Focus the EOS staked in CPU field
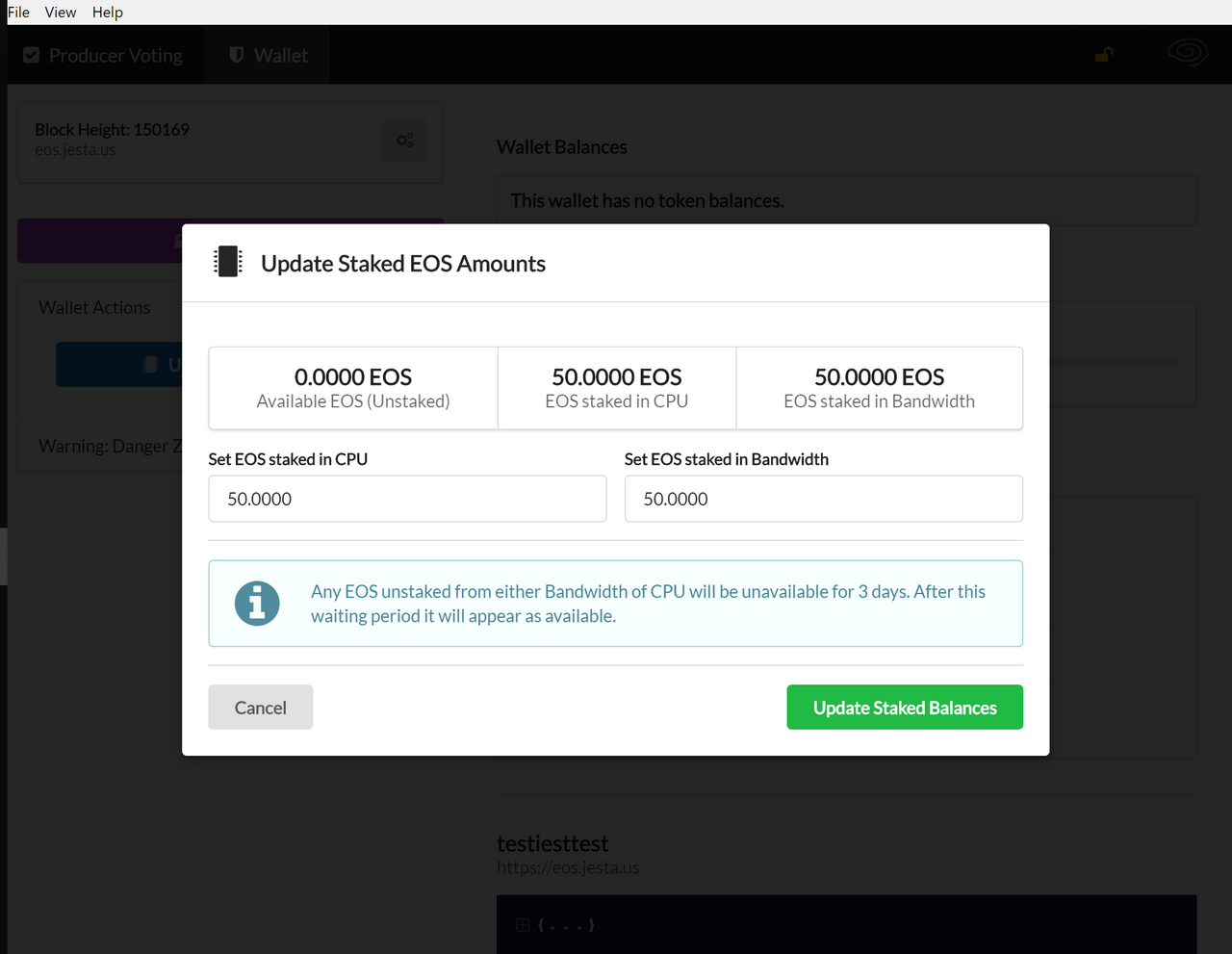 coord(407,499)
